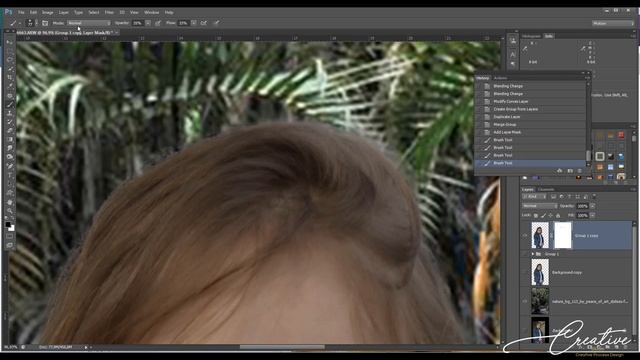The width and height of the screenshot is (640, 360).
Task: Open the layer blend mode dropdown
Action: (x=539, y=206)
